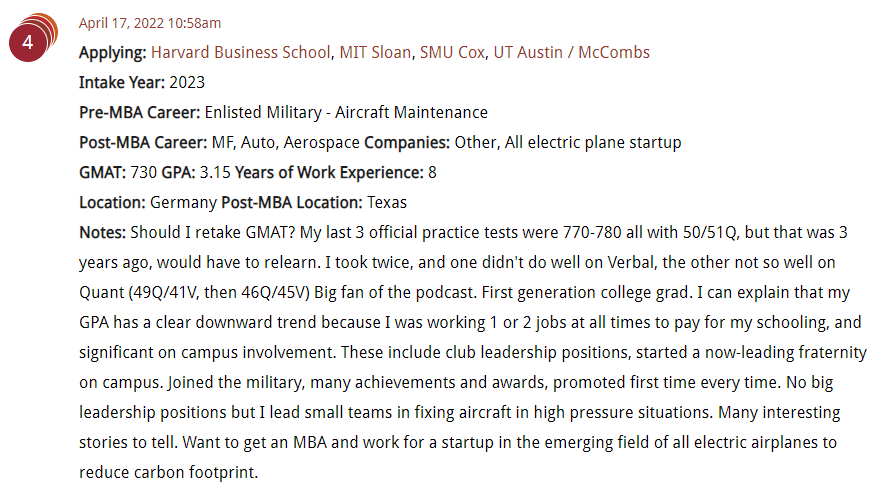Click the red badge showing number 4

28,43
